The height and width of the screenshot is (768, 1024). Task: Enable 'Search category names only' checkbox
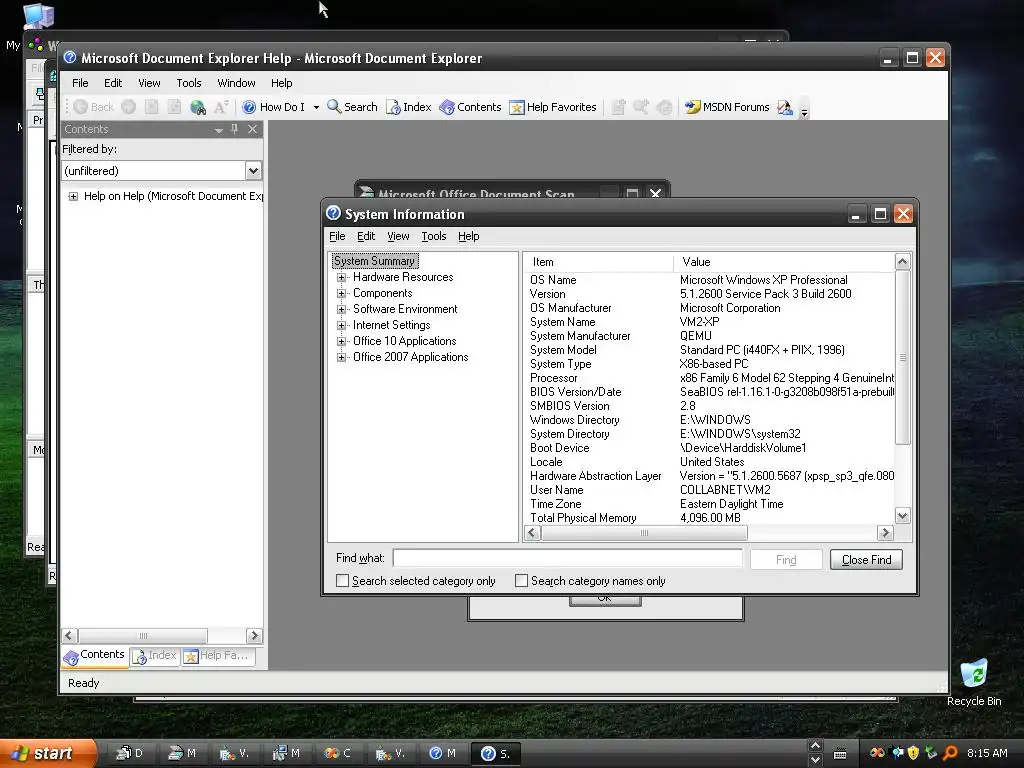pyautogui.click(x=521, y=581)
